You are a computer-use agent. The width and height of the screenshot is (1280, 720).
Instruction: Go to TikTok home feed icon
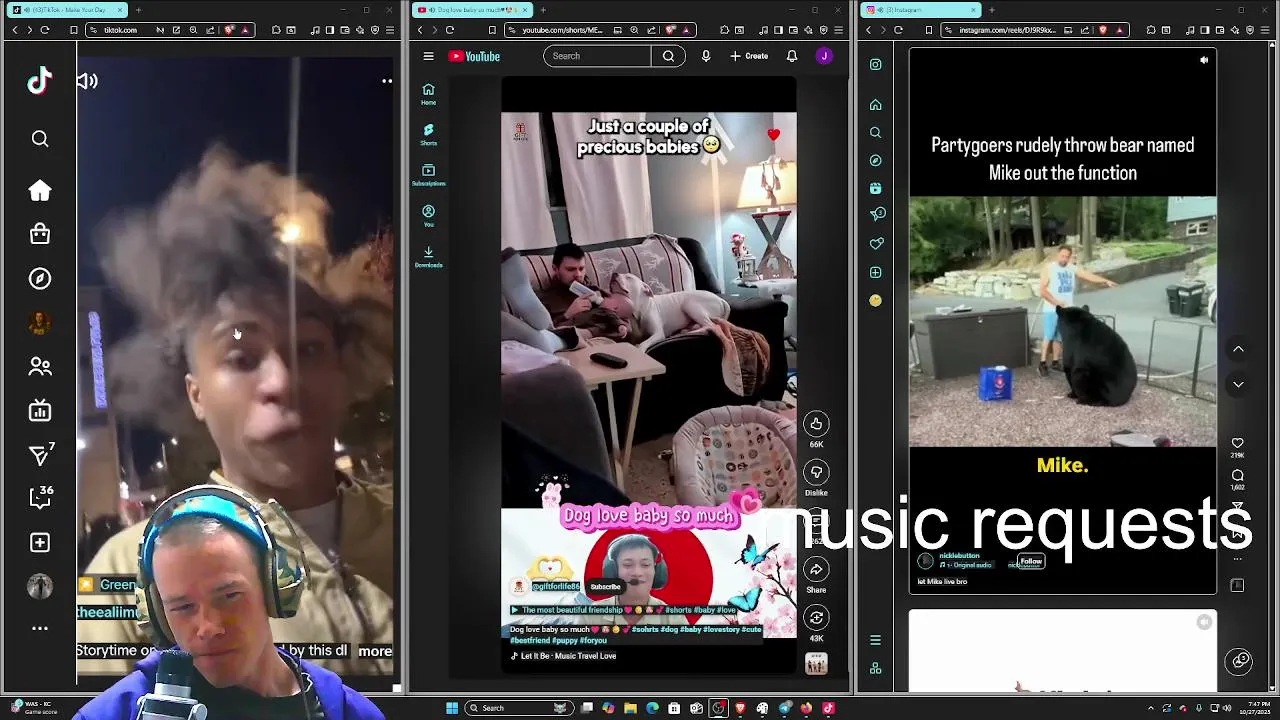pyautogui.click(x=40, y=191)
